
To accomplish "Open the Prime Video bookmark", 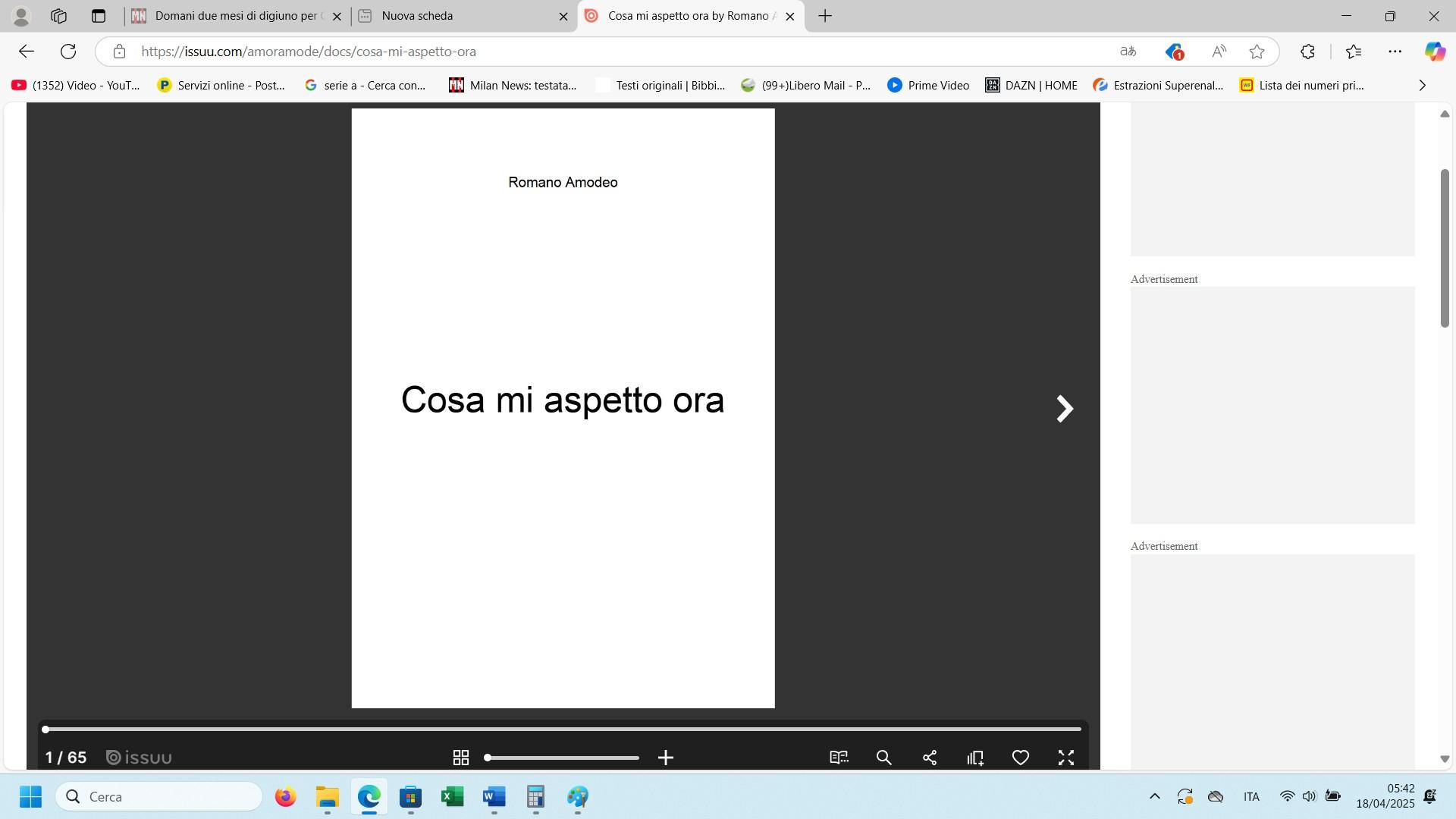I will 928,86.
